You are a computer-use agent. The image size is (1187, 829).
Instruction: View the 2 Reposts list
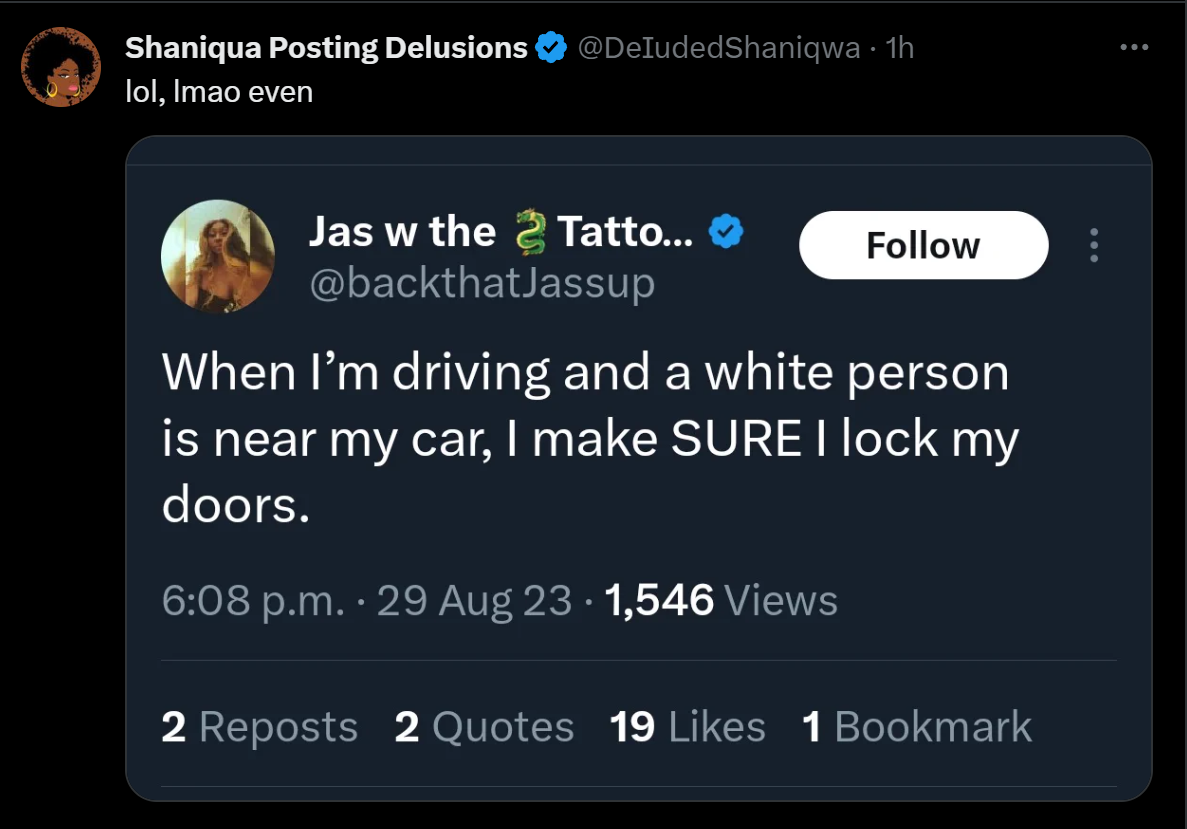259,727
